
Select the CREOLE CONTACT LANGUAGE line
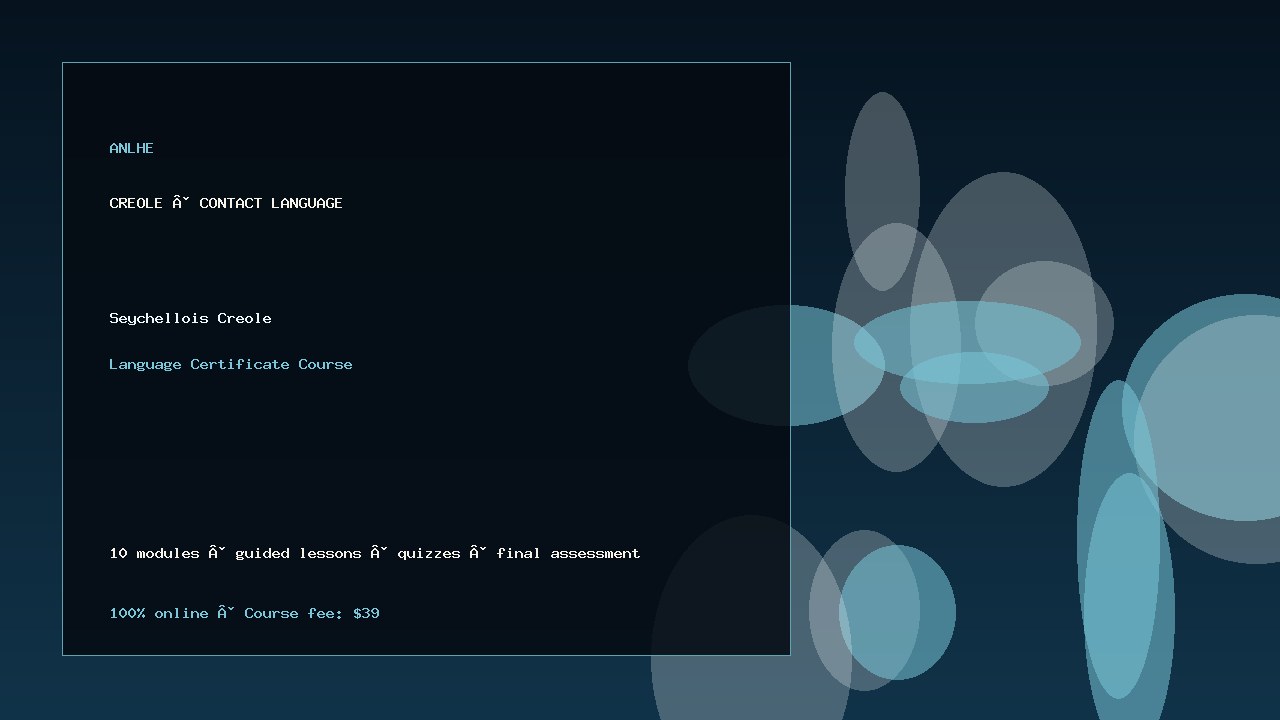coord(226,202)
